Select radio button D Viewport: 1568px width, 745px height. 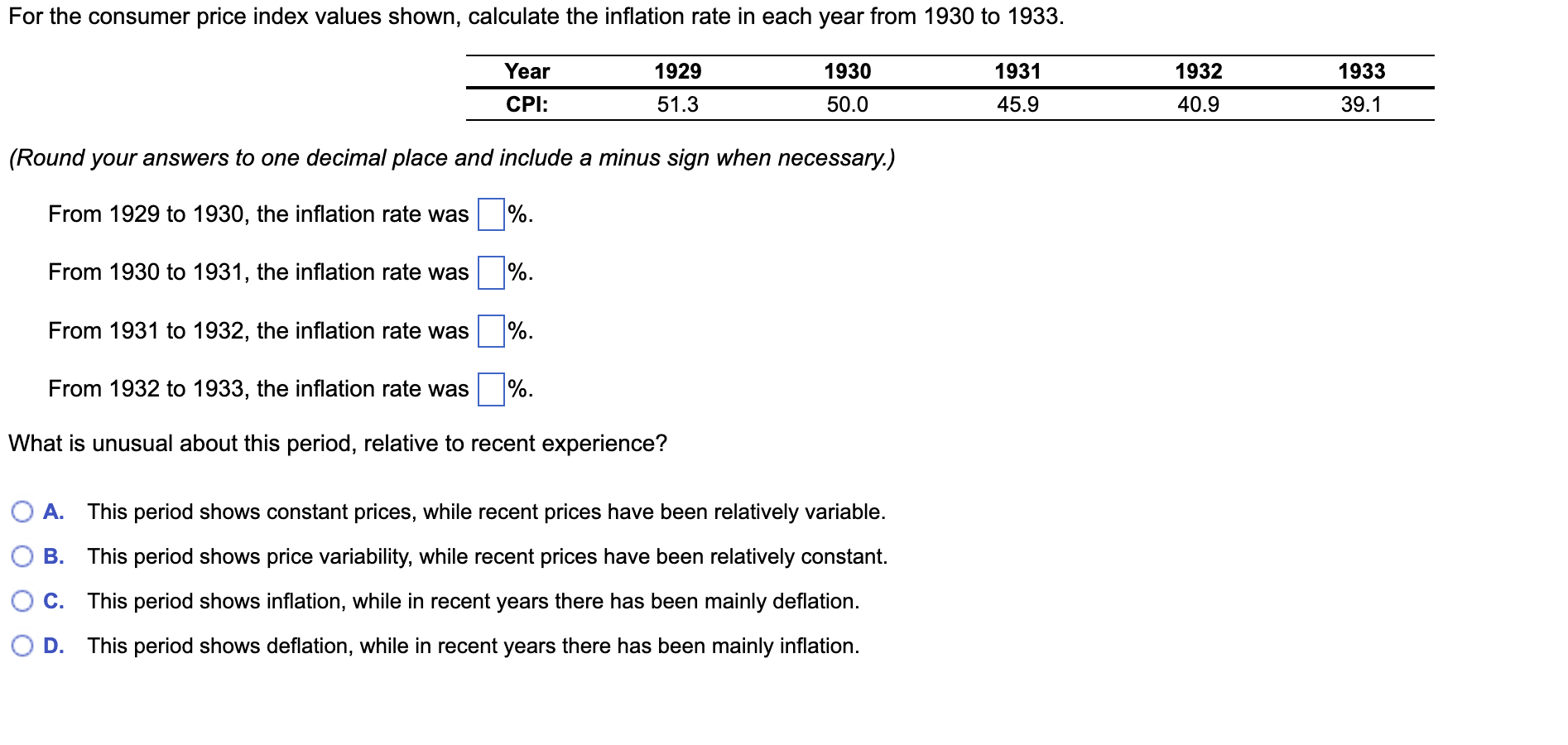click(23, 646)
